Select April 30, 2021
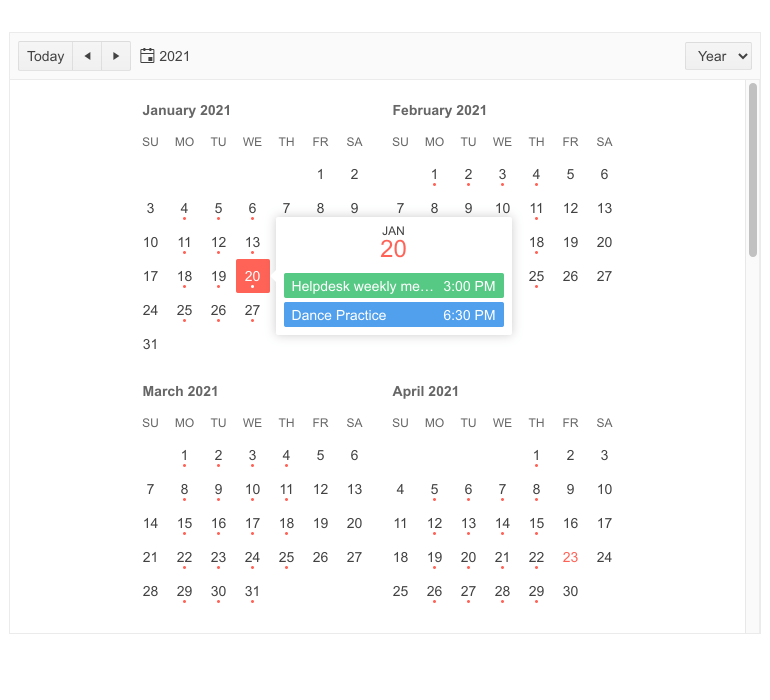 coord(571,591)
